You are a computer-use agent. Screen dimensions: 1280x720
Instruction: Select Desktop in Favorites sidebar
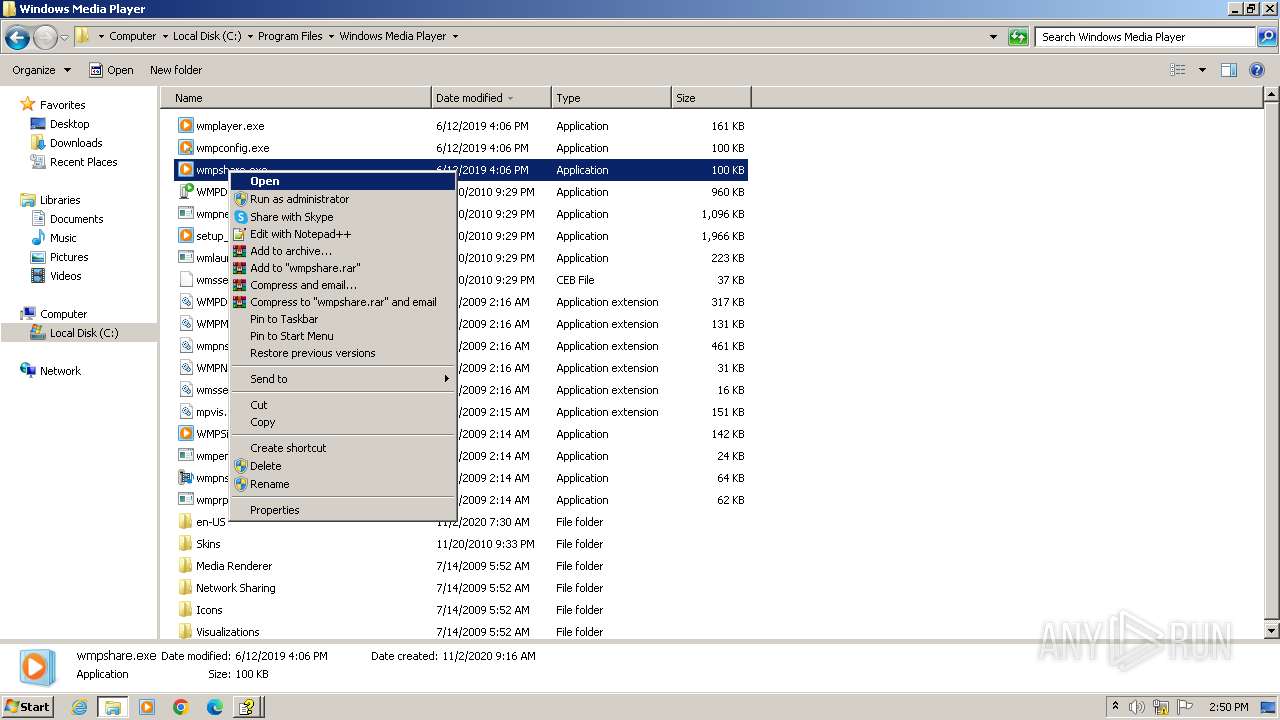69,124
